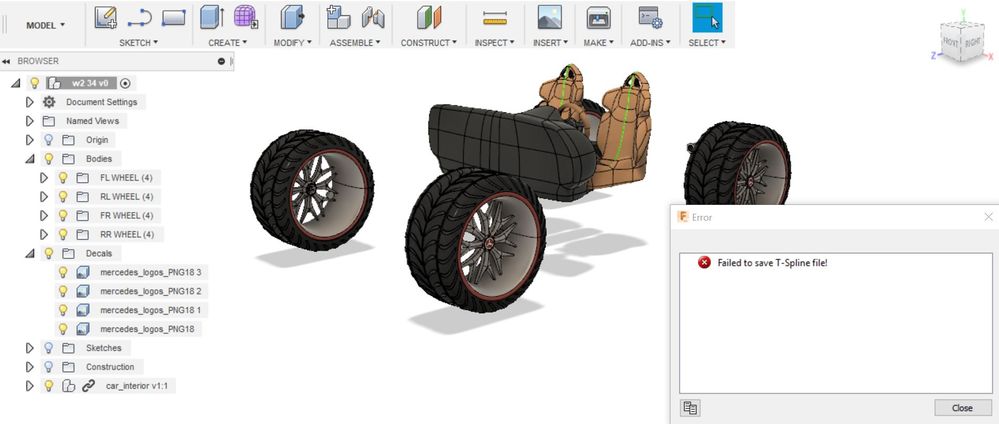Click the copy icon in the Error dialog
The image size is (999, 424).
click(690, 408)
